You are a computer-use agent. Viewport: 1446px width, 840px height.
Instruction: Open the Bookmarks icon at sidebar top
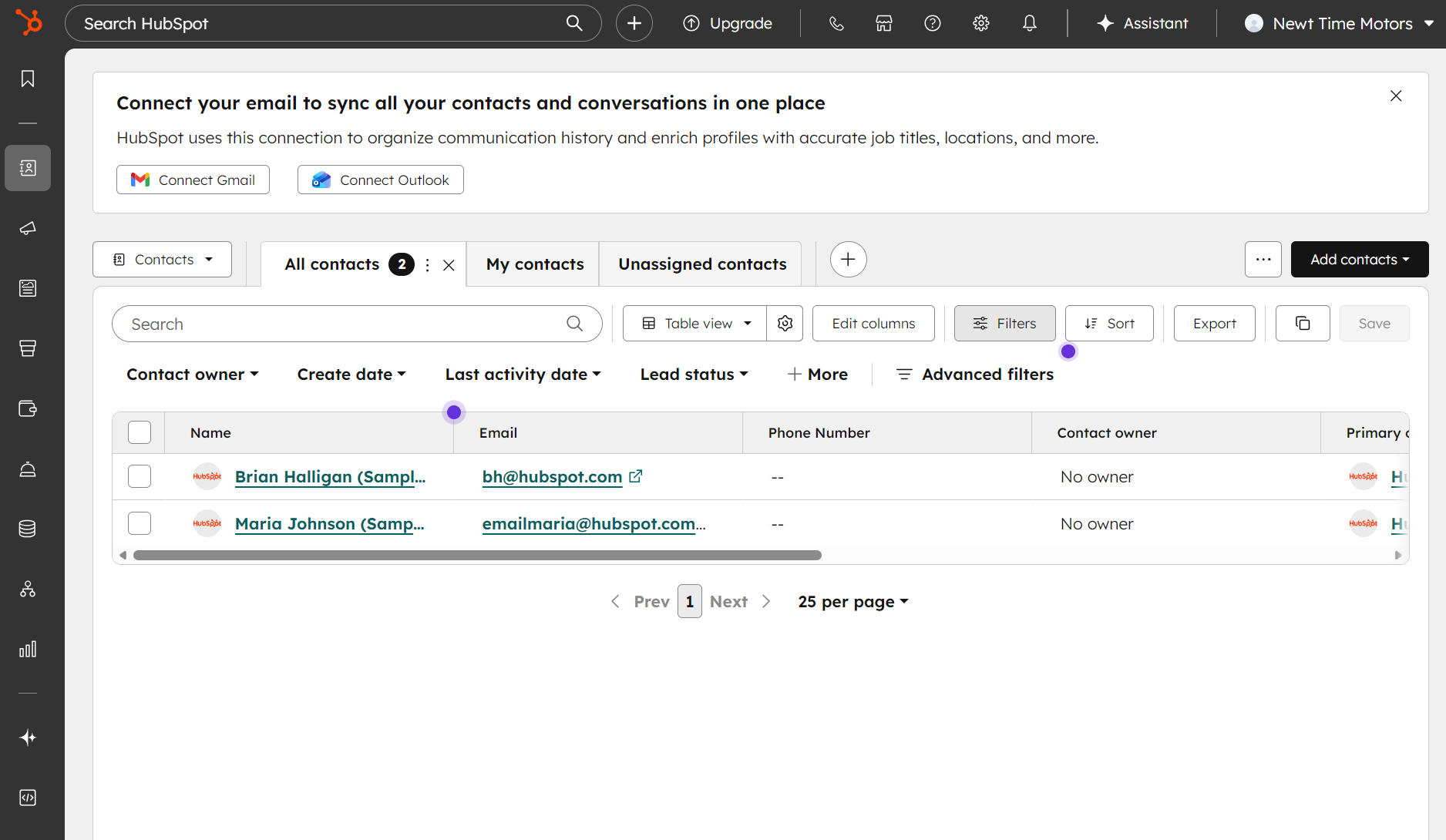[28, 78]
